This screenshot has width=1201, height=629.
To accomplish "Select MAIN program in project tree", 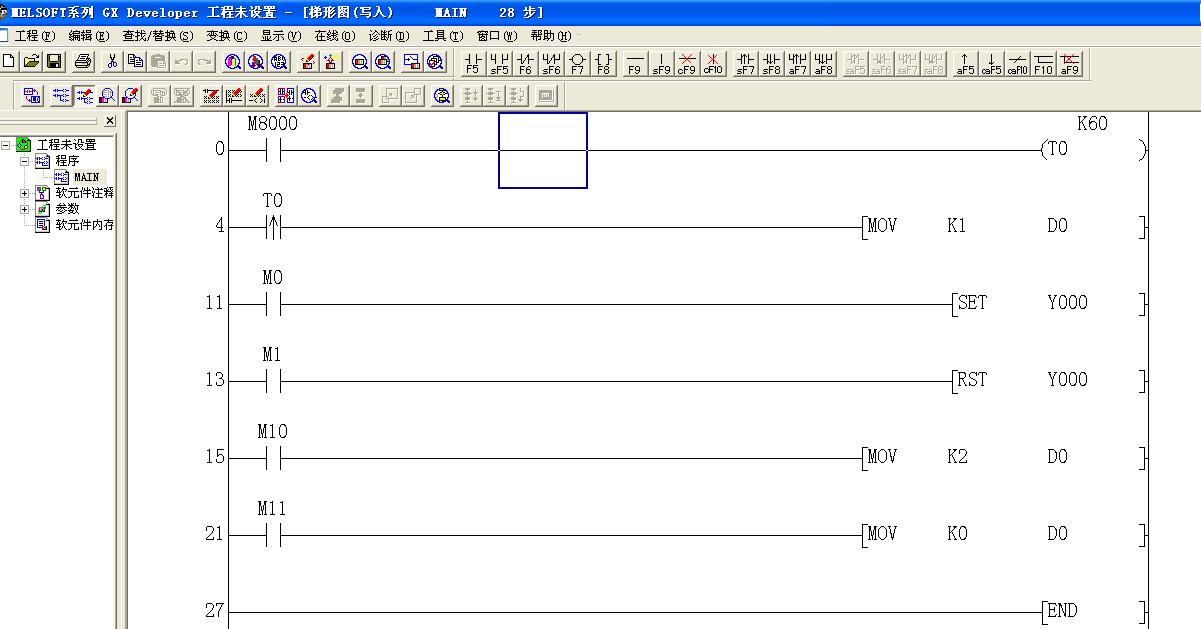I will (x=86, y=177).
